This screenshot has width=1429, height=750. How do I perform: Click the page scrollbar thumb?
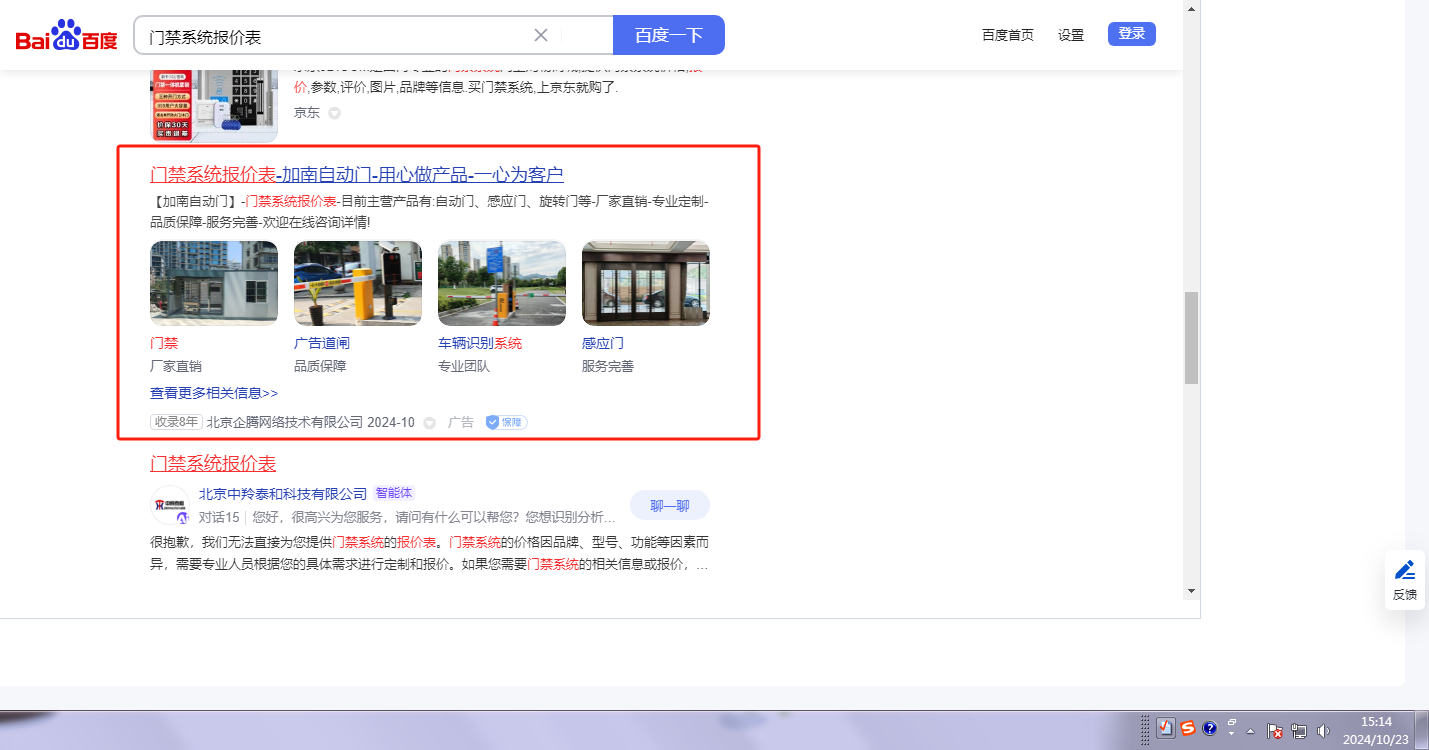tap(1191, 338)
